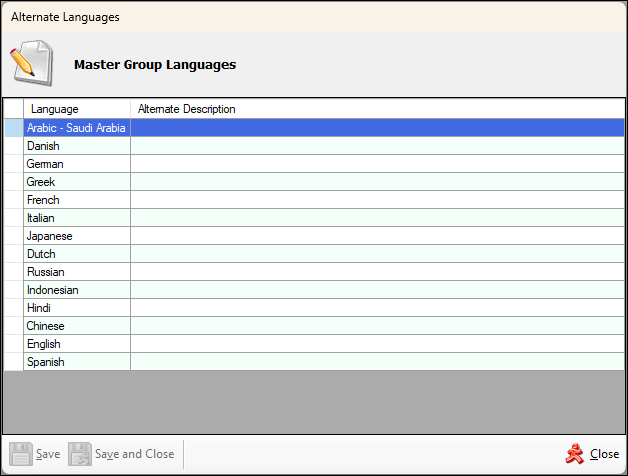
Task: Edit Alternate Description cell for Hindi
Action: [377, 308]
